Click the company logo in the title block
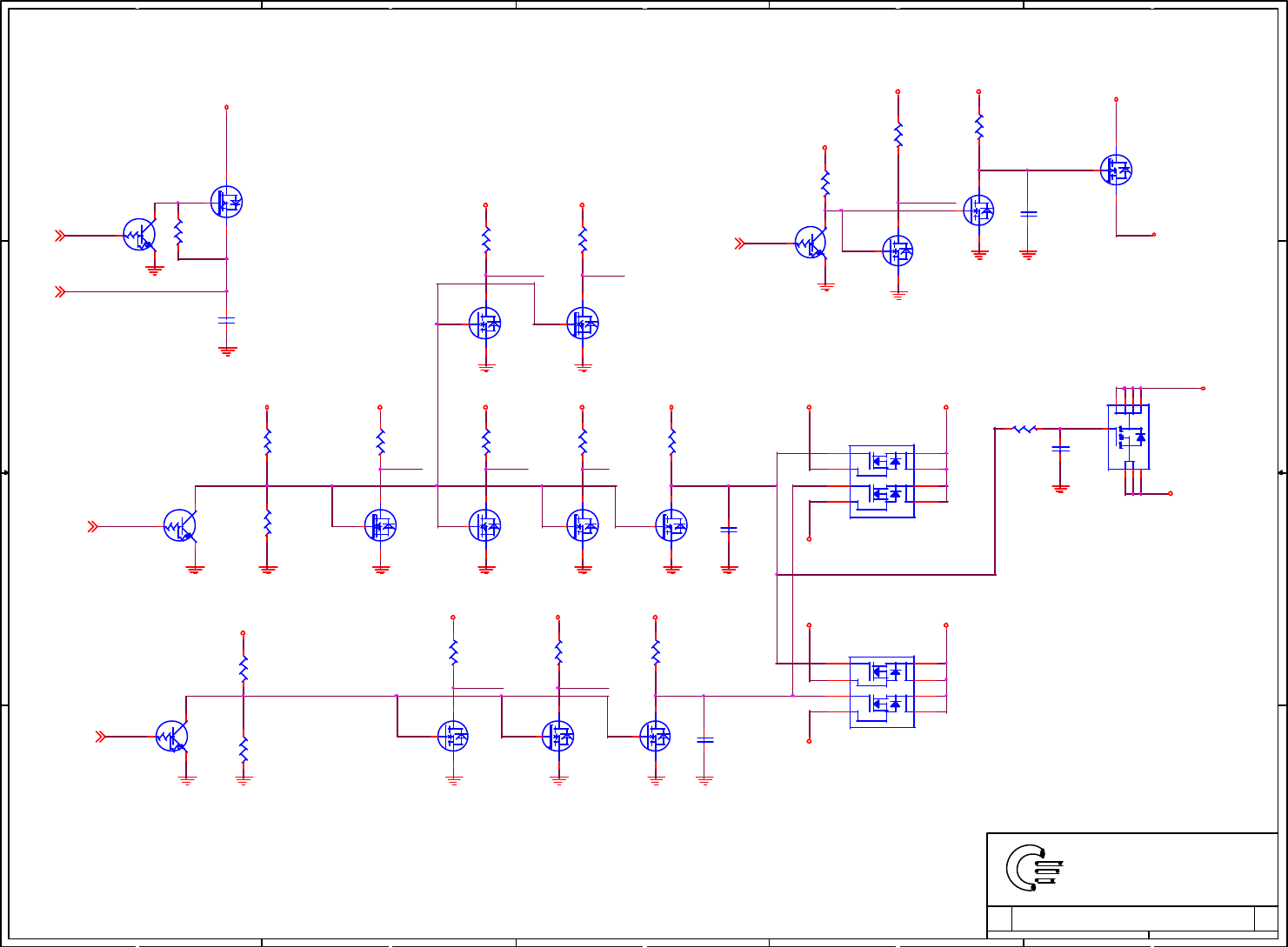This screenshot has height=948, width=1288. point(1035,868)
